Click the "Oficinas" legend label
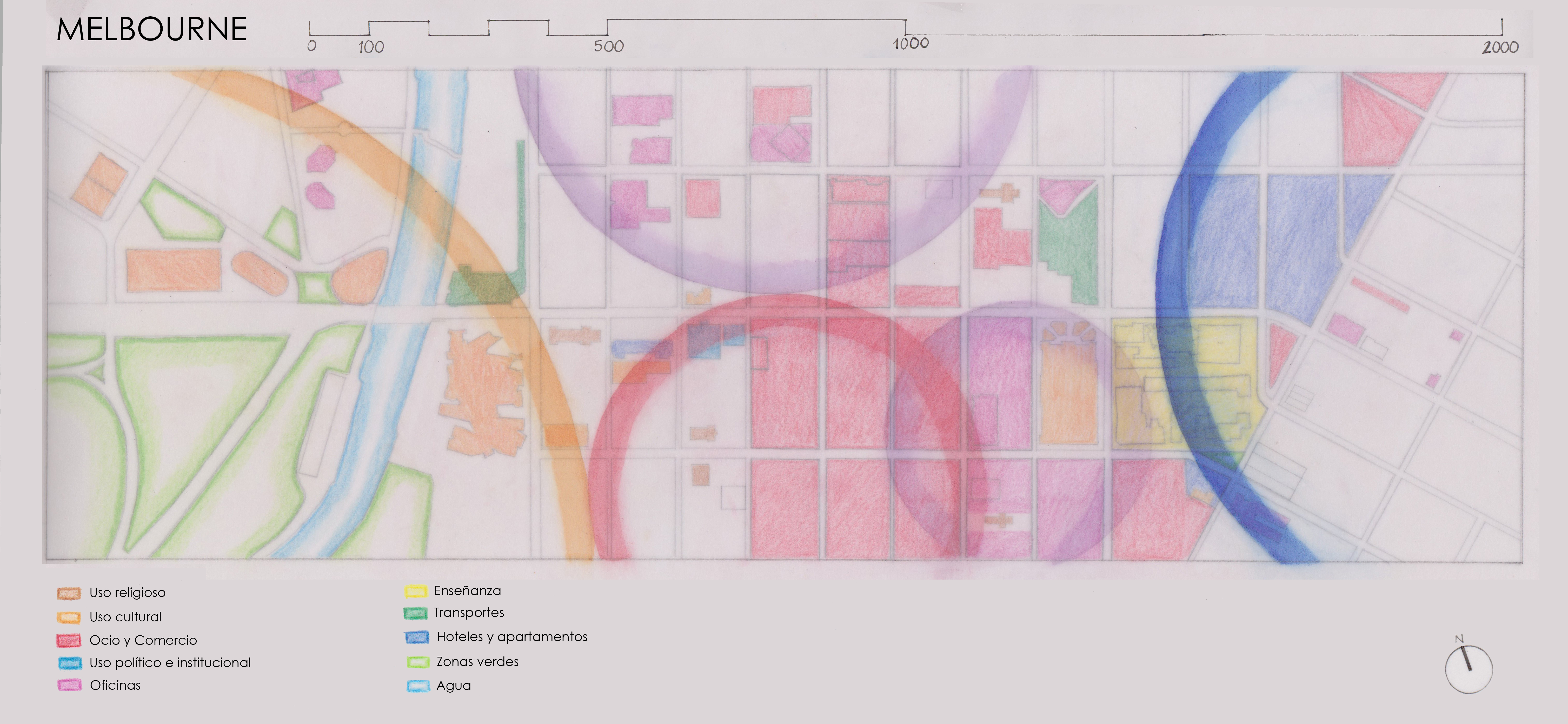The width and height of the screenshot is (1568, 724). 115,685
